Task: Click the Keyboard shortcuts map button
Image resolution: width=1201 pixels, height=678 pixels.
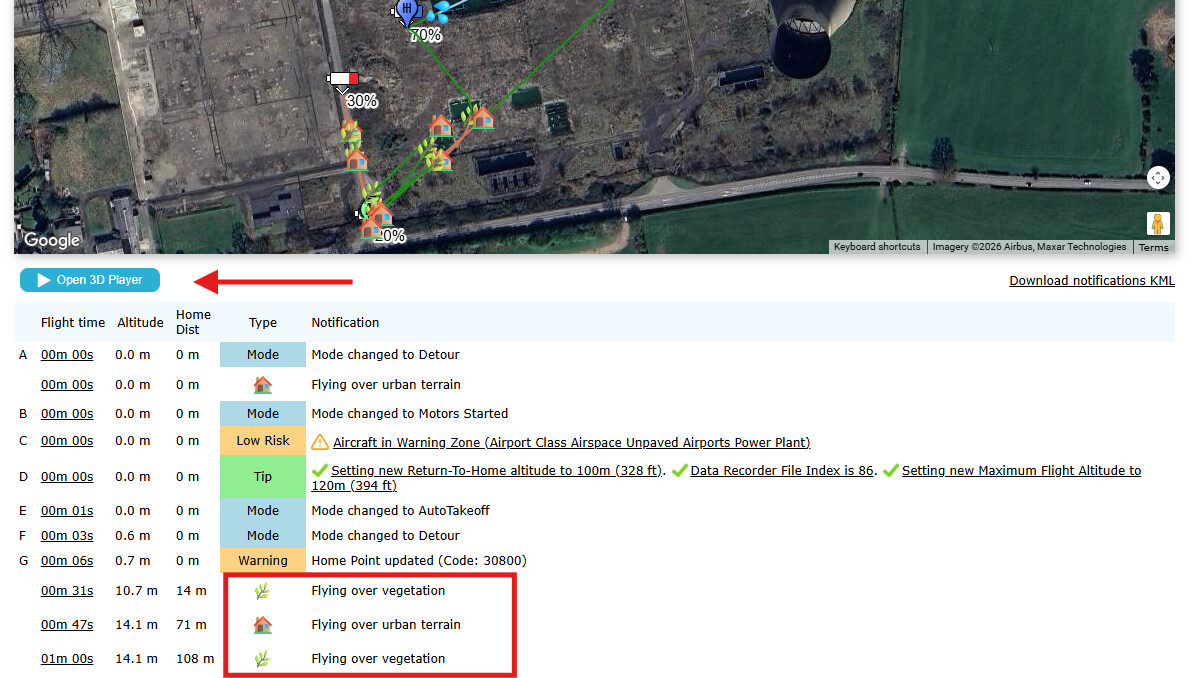Action: tap(877, 247)
